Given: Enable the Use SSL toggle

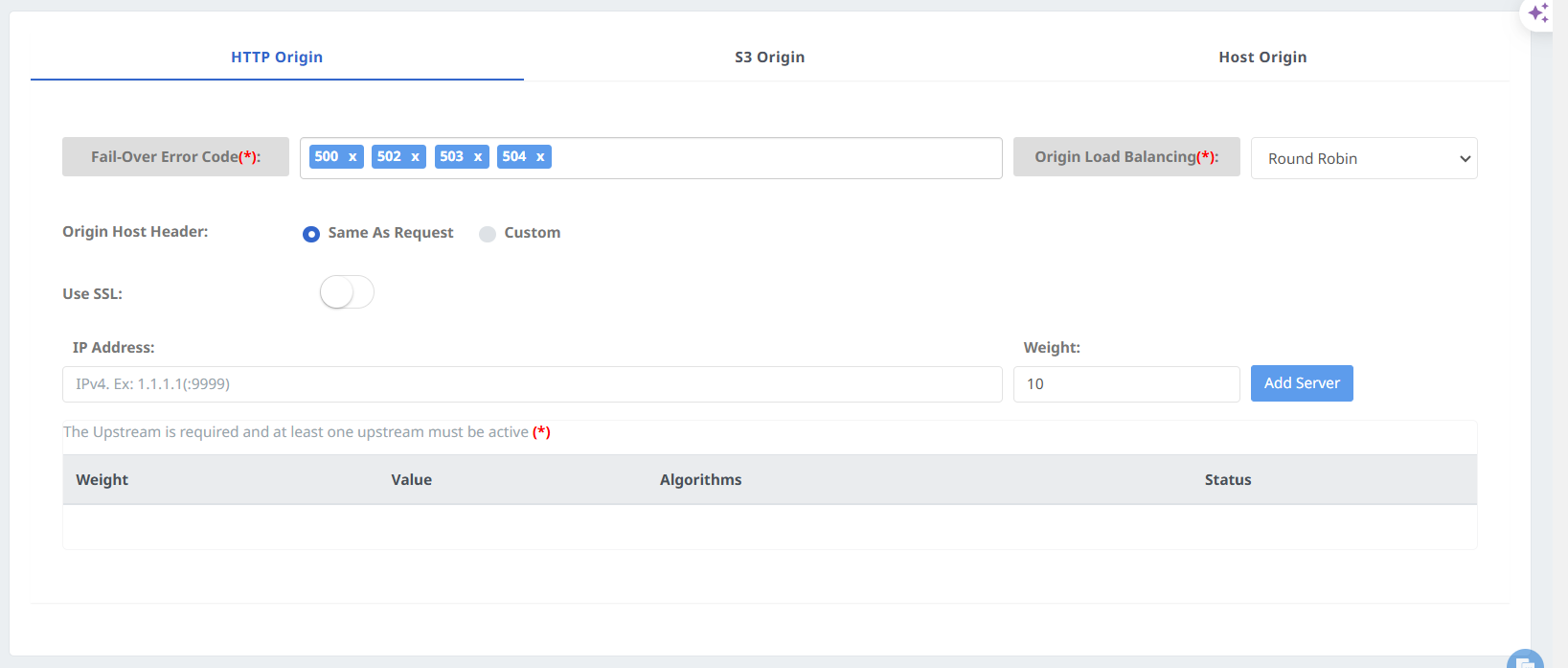Looking at the screenshot, I should click(x=347, y=292).
